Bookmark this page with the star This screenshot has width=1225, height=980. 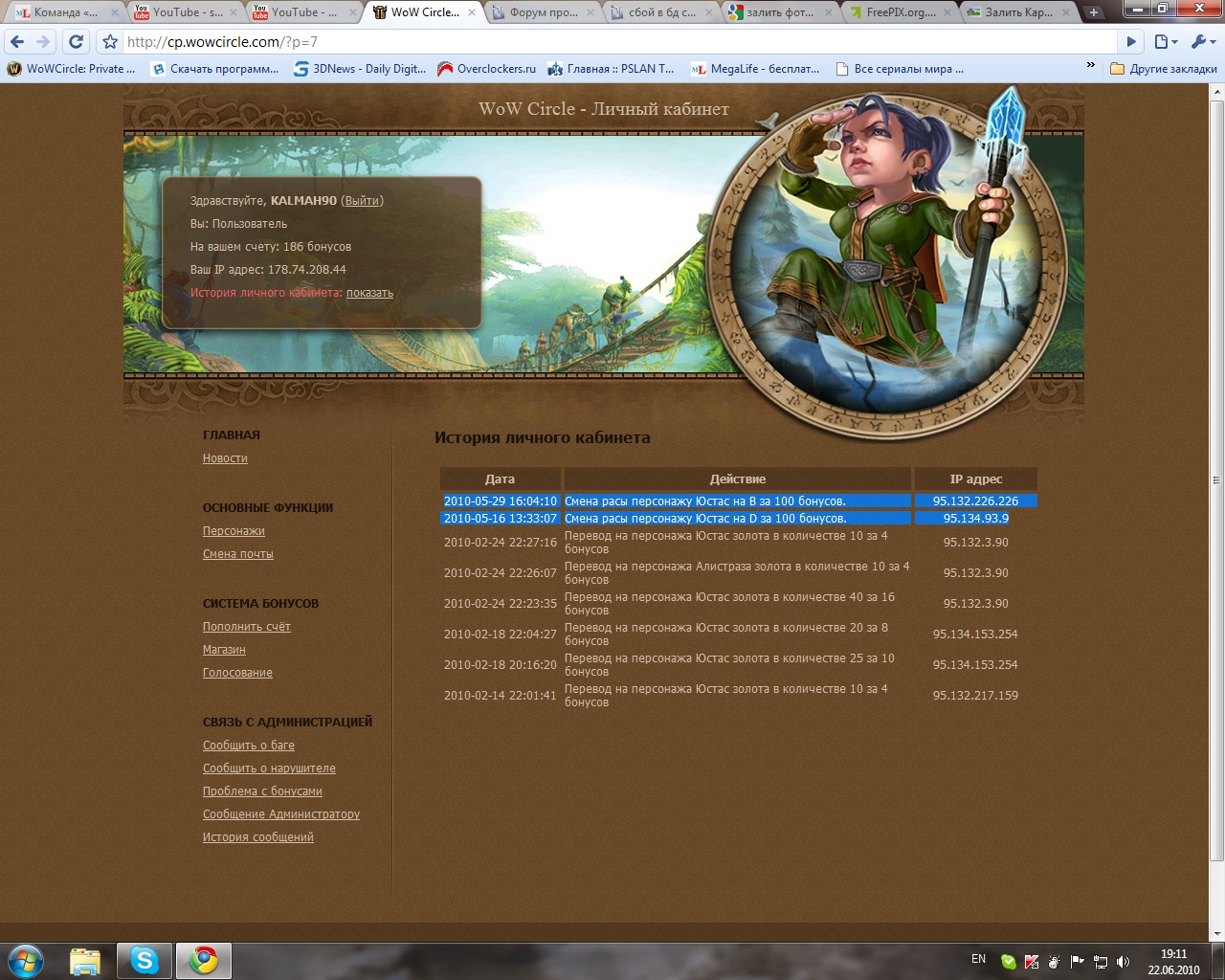[110, 42]
